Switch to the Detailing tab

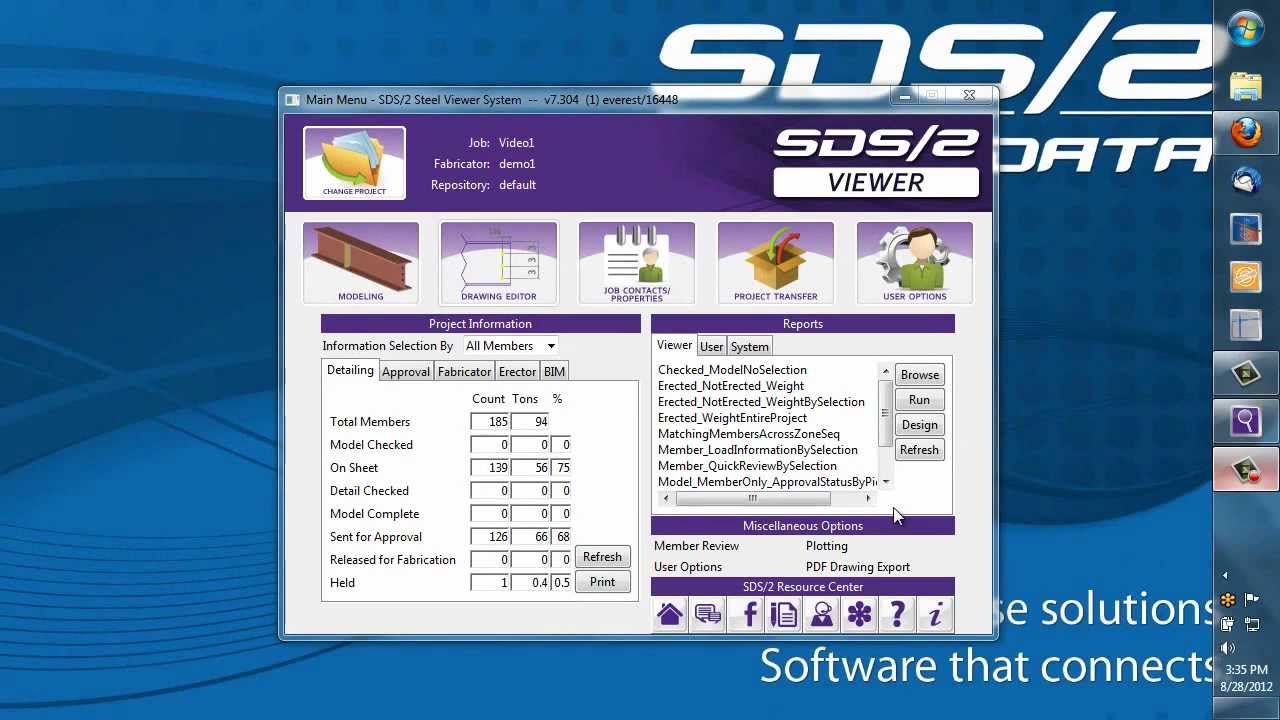coord(350,370)
